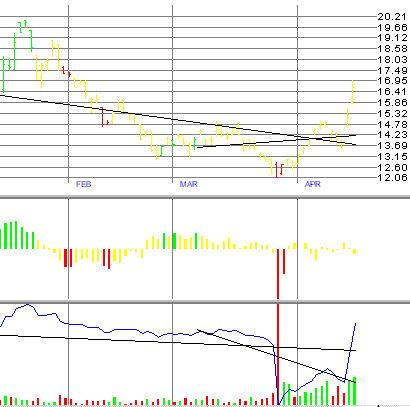
Task: Click the 14.23 price level label
Action: [x=392, y=134]
